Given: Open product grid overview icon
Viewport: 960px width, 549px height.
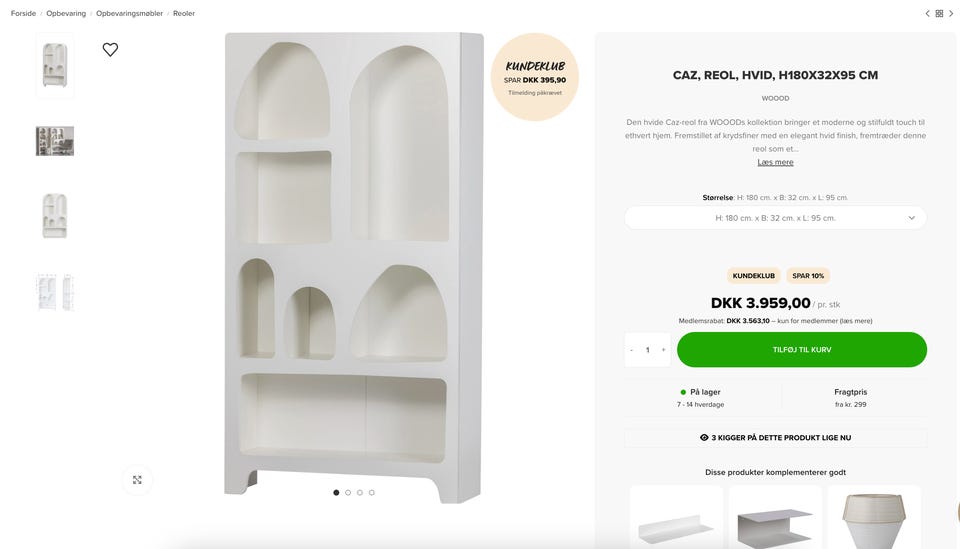Looking at the screenshot, I should [x=939, y=13].
